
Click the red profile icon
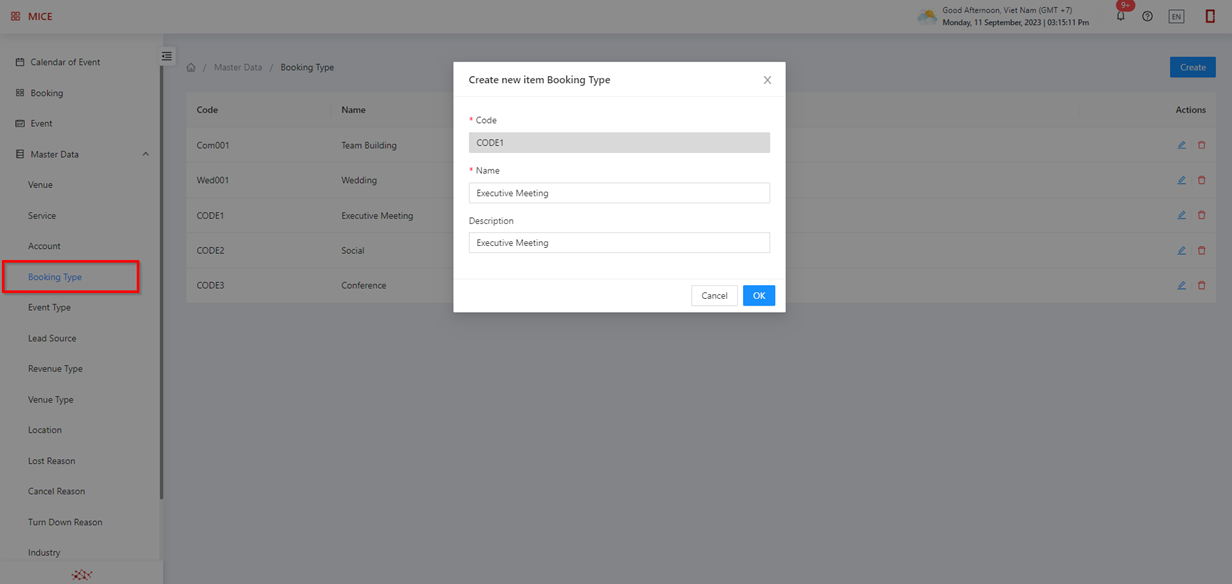pos(1210,16)
